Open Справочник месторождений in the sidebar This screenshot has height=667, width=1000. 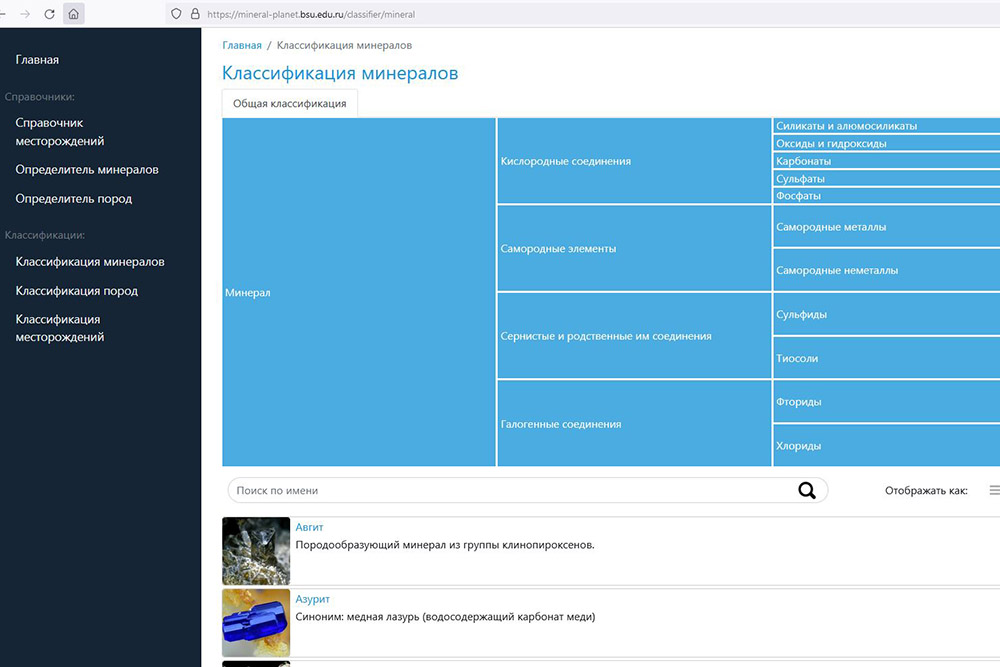coord(60,132)
